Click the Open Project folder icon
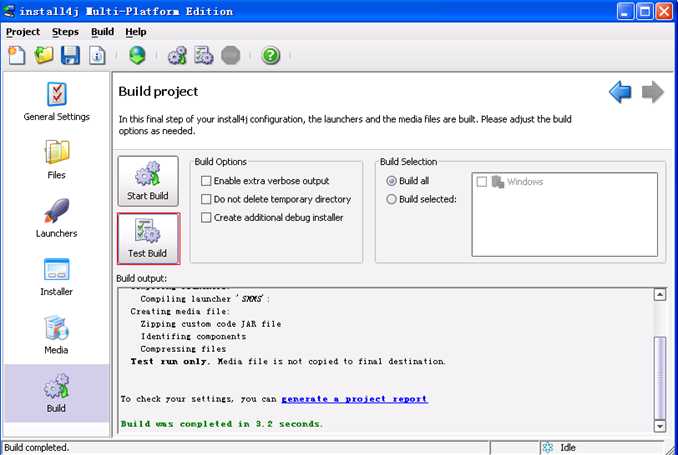Viewport: 678px width, 455px height. point(44,55)
